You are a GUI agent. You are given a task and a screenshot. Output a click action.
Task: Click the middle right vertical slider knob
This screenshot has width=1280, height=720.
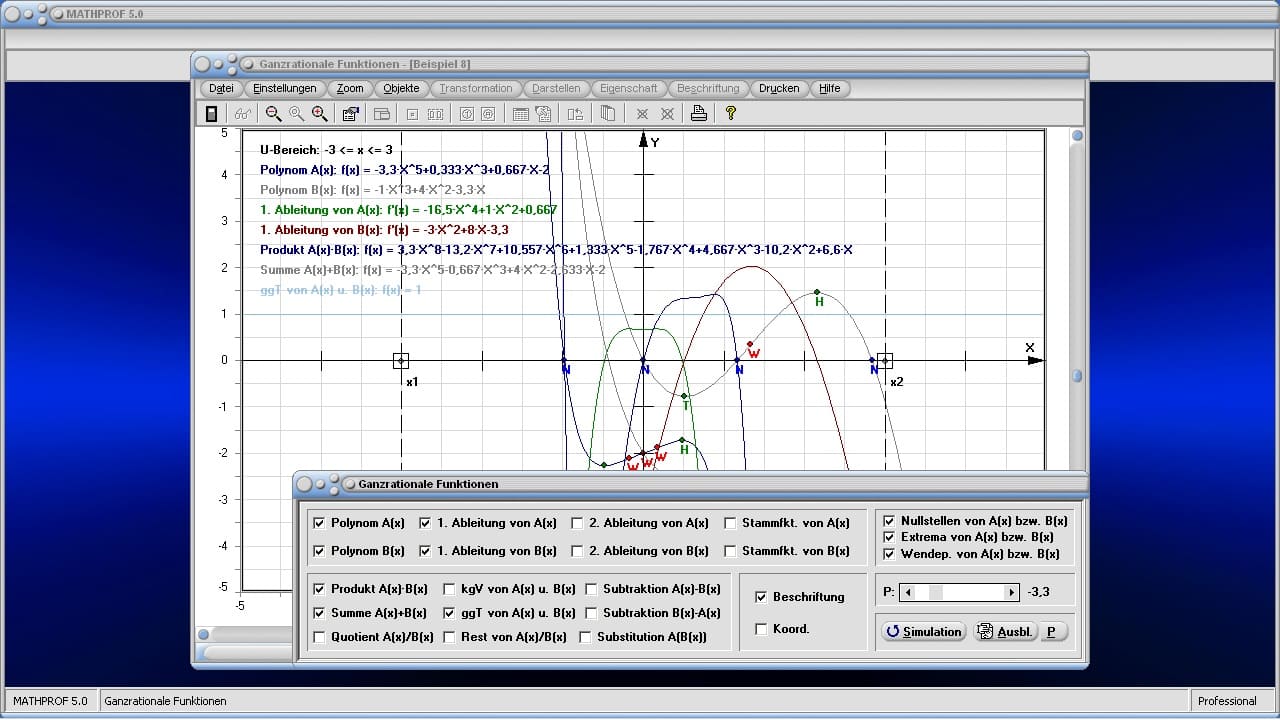pyautogui.click(x=1077, y=376)
